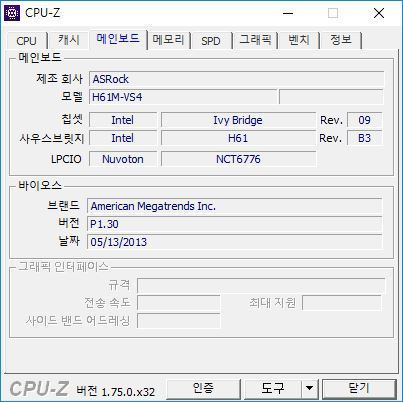Open the 정보 tab

(x=341, y=40)
